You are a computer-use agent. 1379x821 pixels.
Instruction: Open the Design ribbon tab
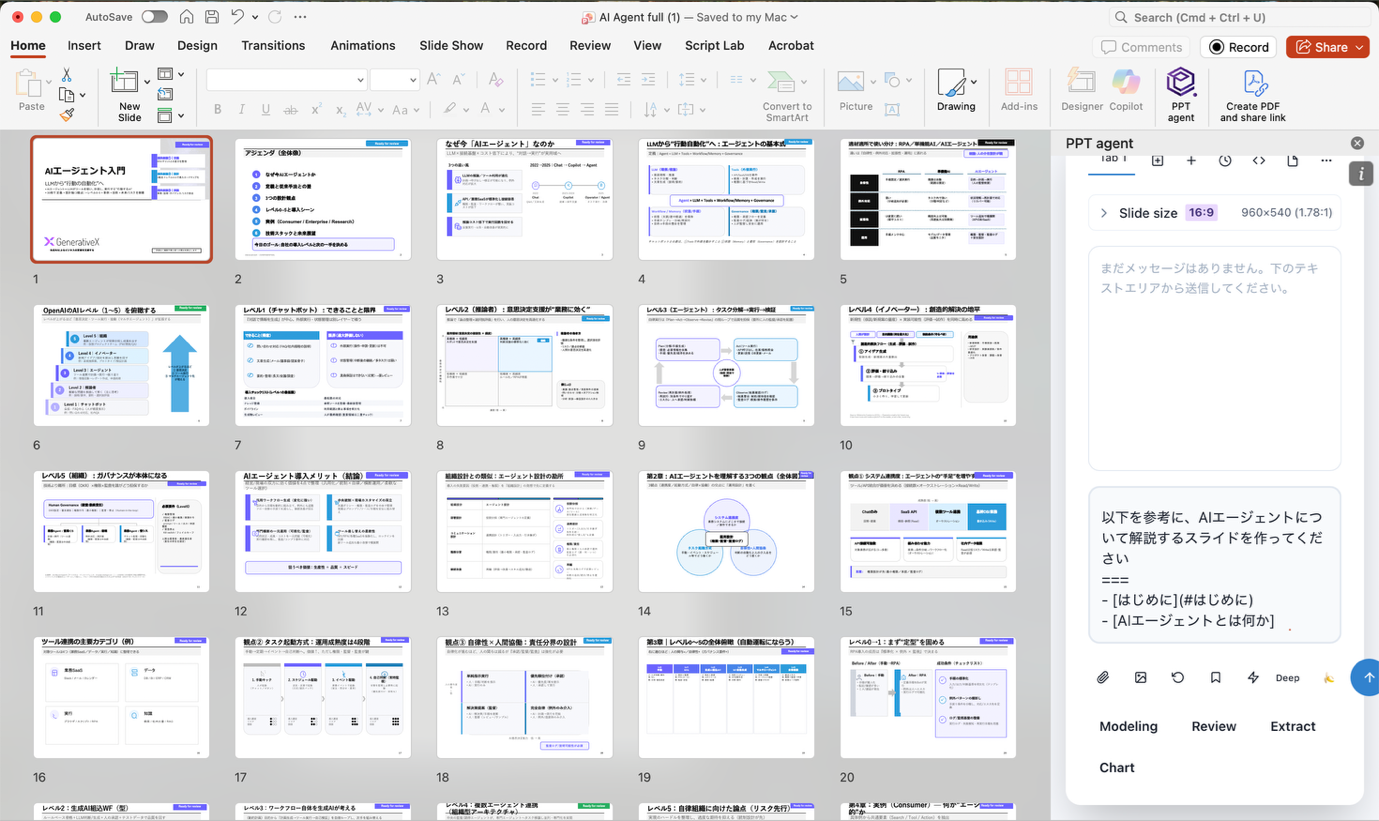coord(197,45)
